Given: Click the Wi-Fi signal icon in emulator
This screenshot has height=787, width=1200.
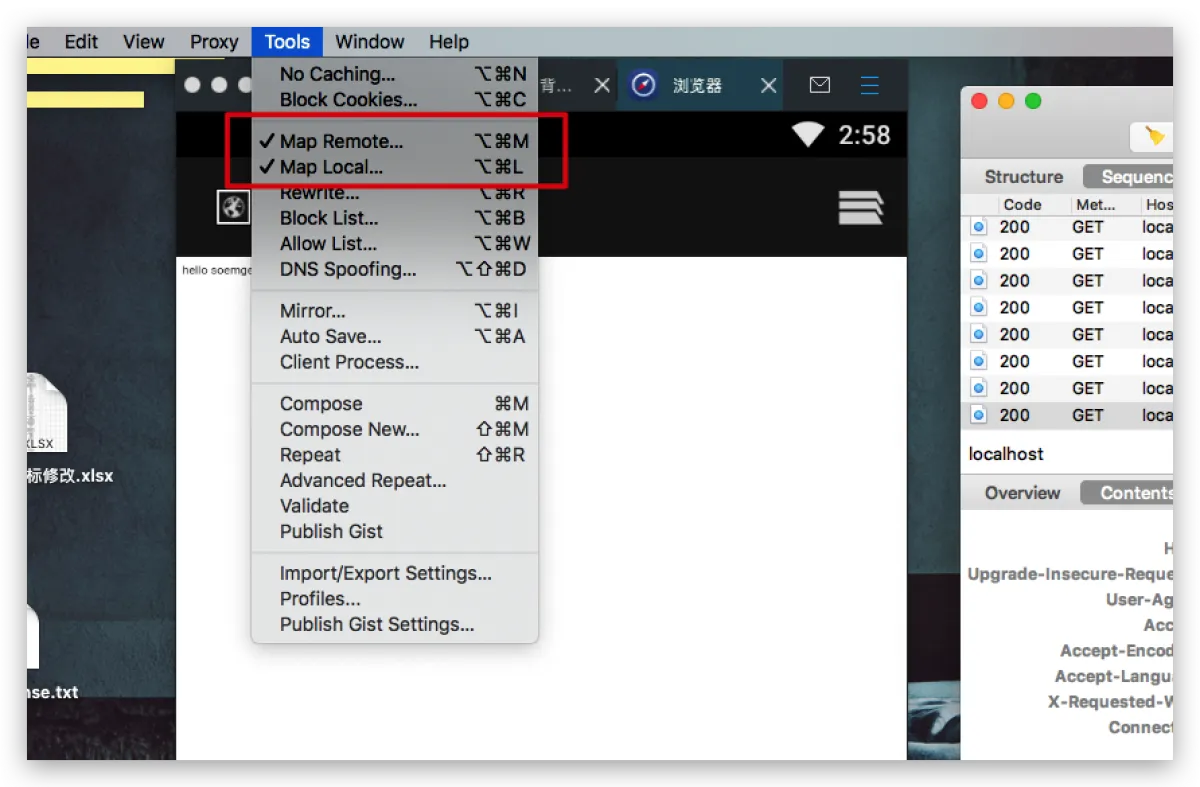Looking at the screenshot, I should coord(808,135).
